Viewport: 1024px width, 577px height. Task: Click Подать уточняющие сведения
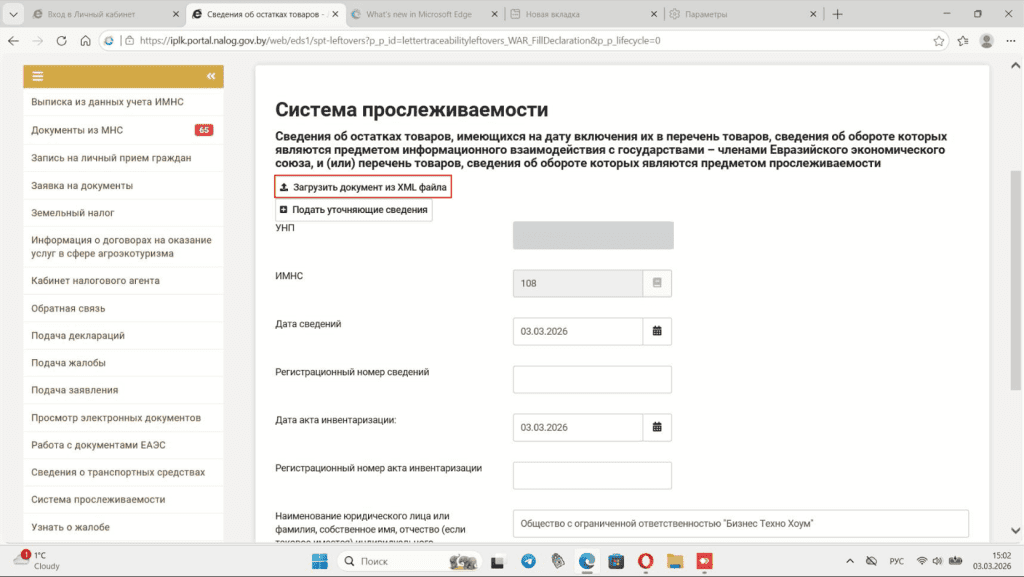click(x=355, y=211)
